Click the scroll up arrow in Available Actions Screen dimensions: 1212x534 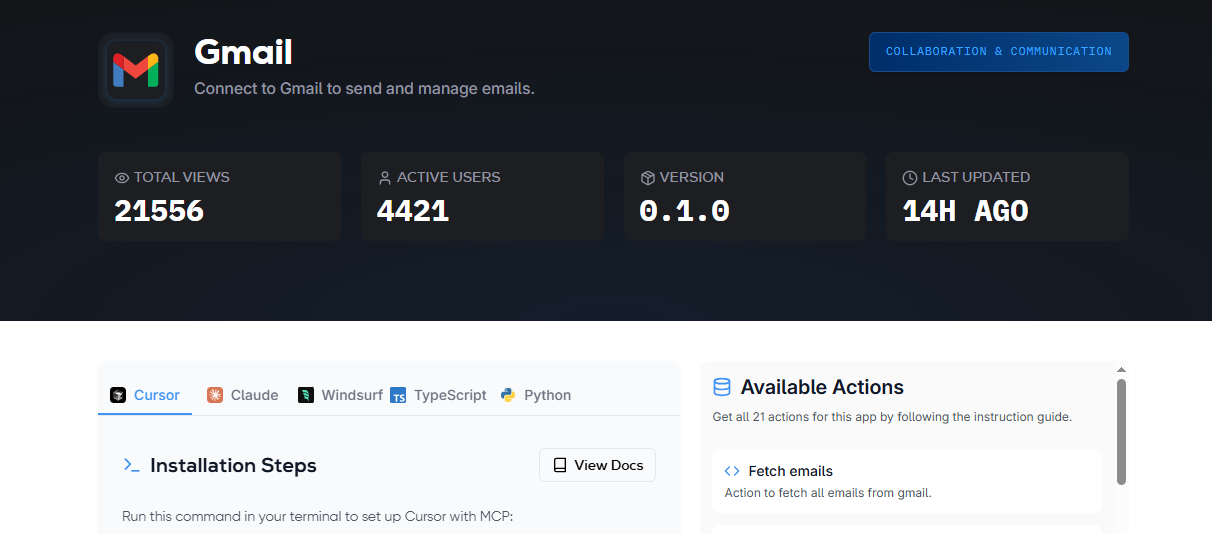click(1121, 370)
